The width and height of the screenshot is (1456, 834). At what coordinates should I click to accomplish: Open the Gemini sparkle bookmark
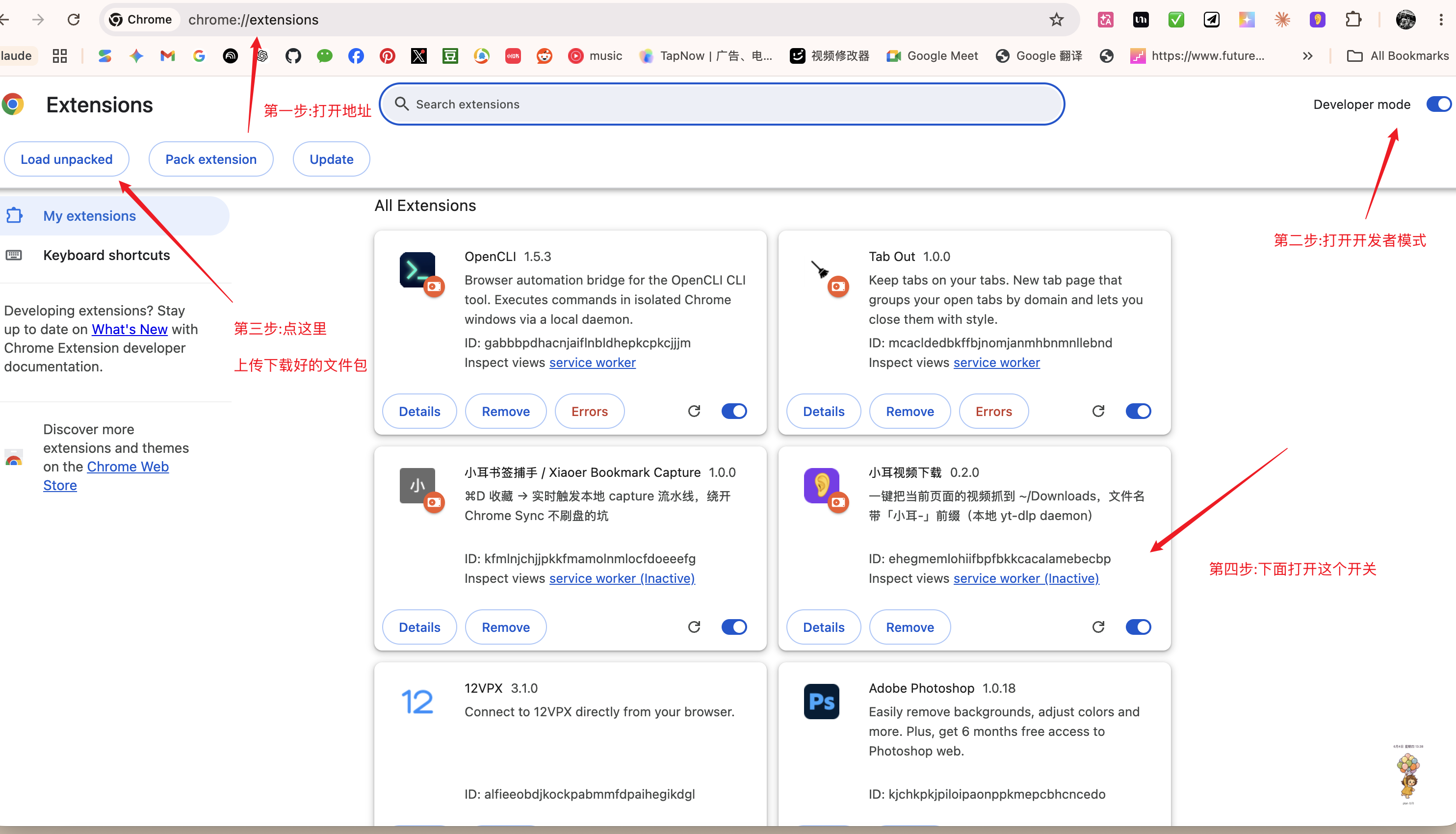pyautogui.click(x=136, y=55)
